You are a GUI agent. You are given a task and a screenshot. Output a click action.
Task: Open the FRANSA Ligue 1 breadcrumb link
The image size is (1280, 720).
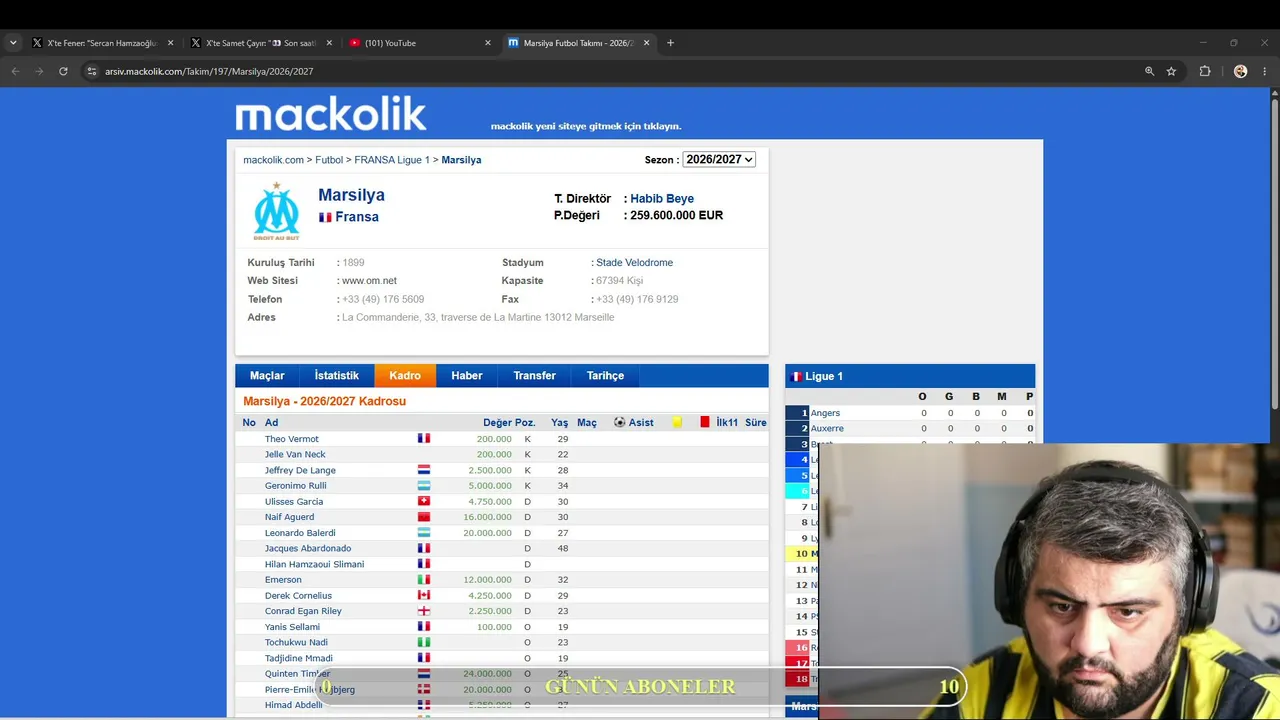(x=392, y=160)
